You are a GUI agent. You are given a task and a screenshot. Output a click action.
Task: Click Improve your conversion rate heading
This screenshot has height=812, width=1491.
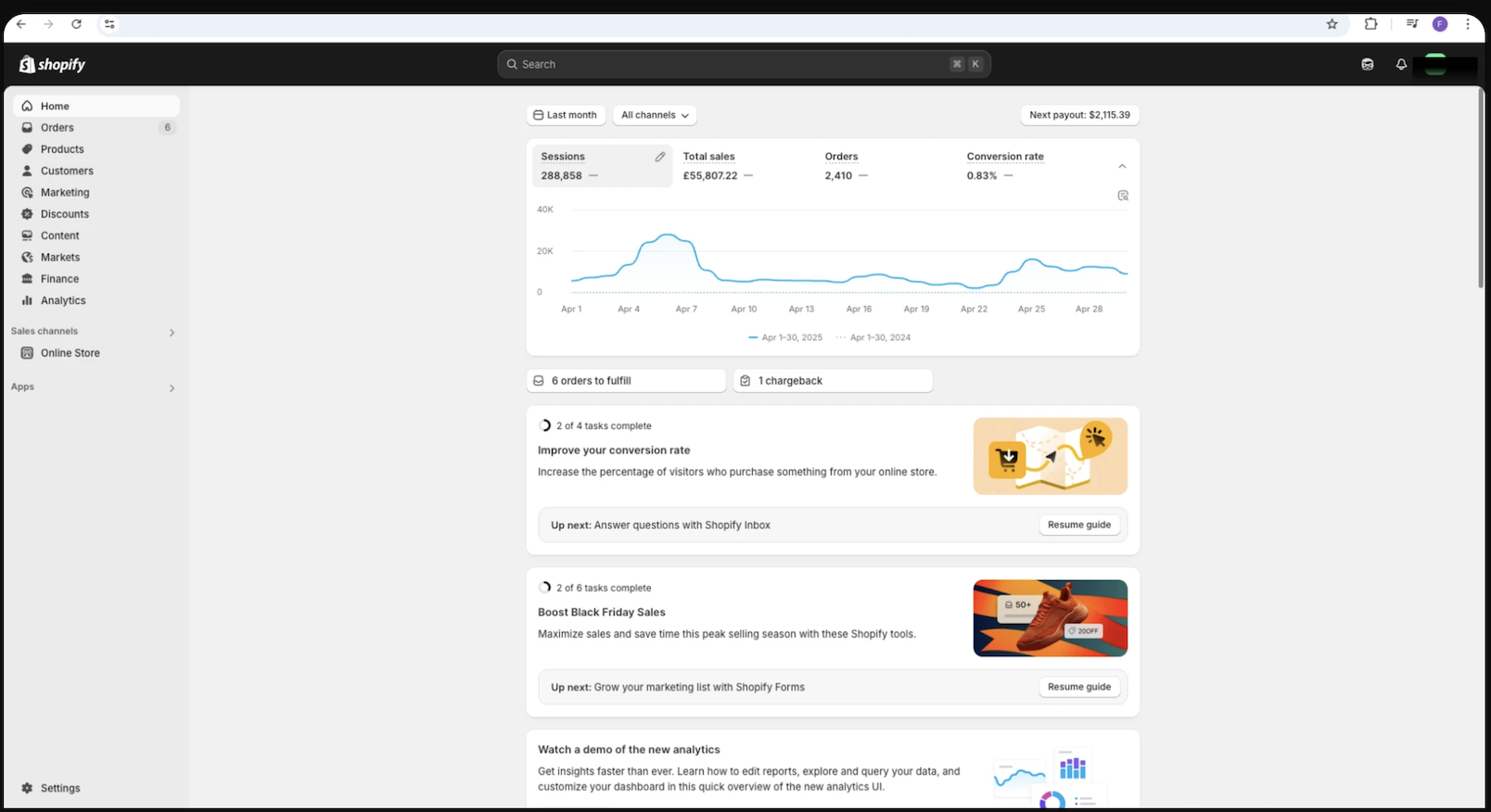(x=614, y=450)
